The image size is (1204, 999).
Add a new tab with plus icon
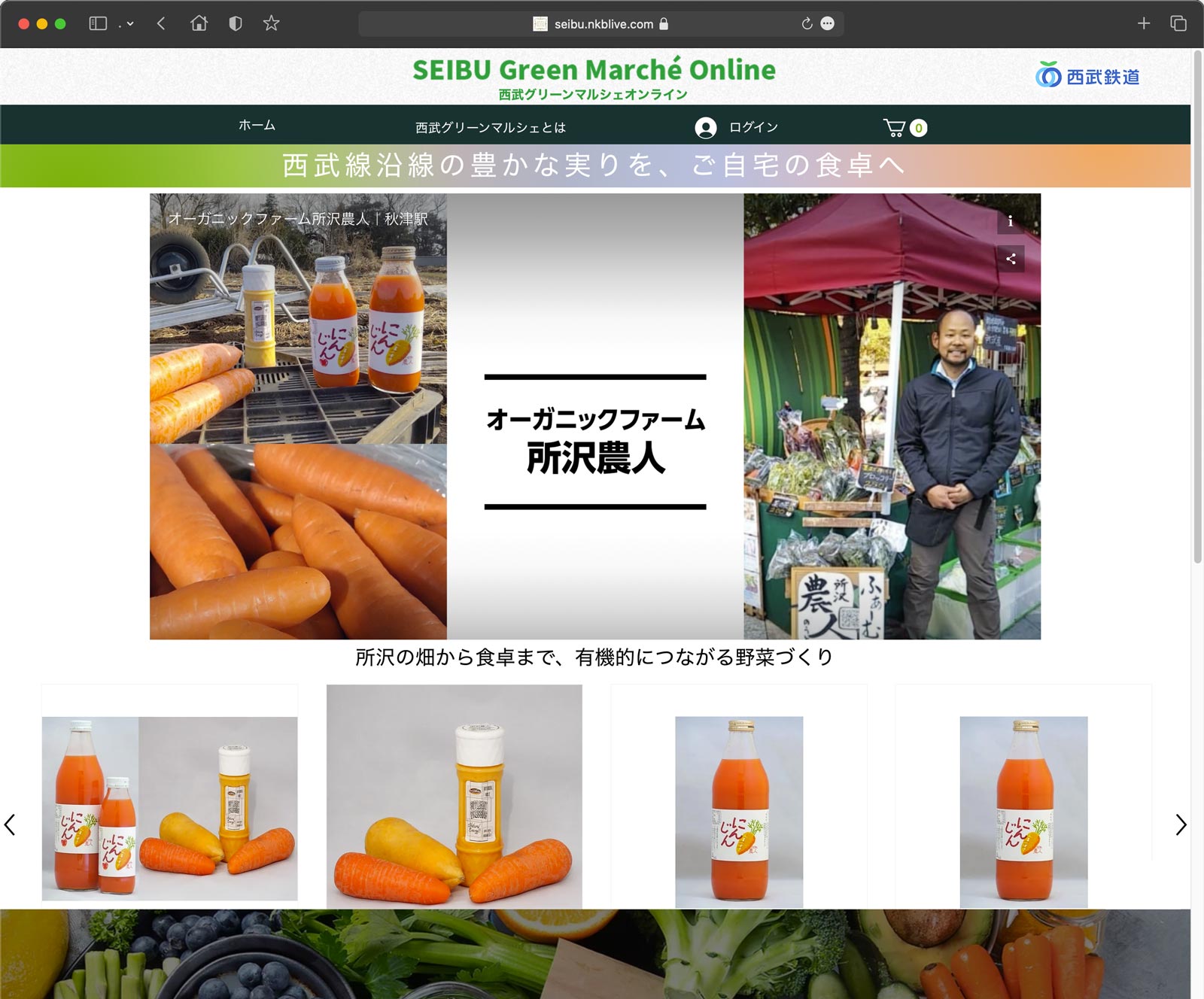1143,23
